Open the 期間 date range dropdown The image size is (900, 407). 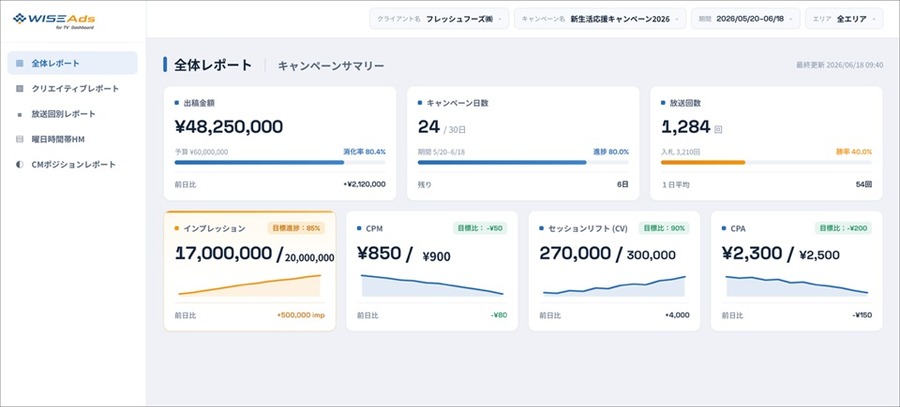[746, 19]
